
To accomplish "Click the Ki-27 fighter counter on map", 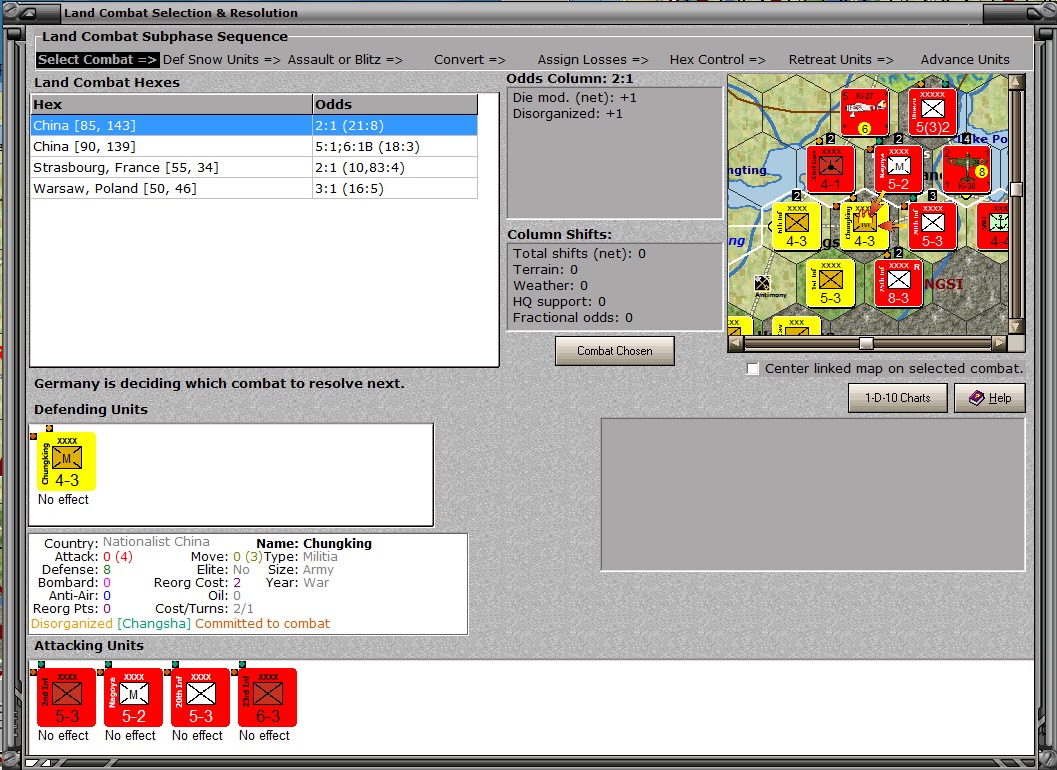I will 865,112.
